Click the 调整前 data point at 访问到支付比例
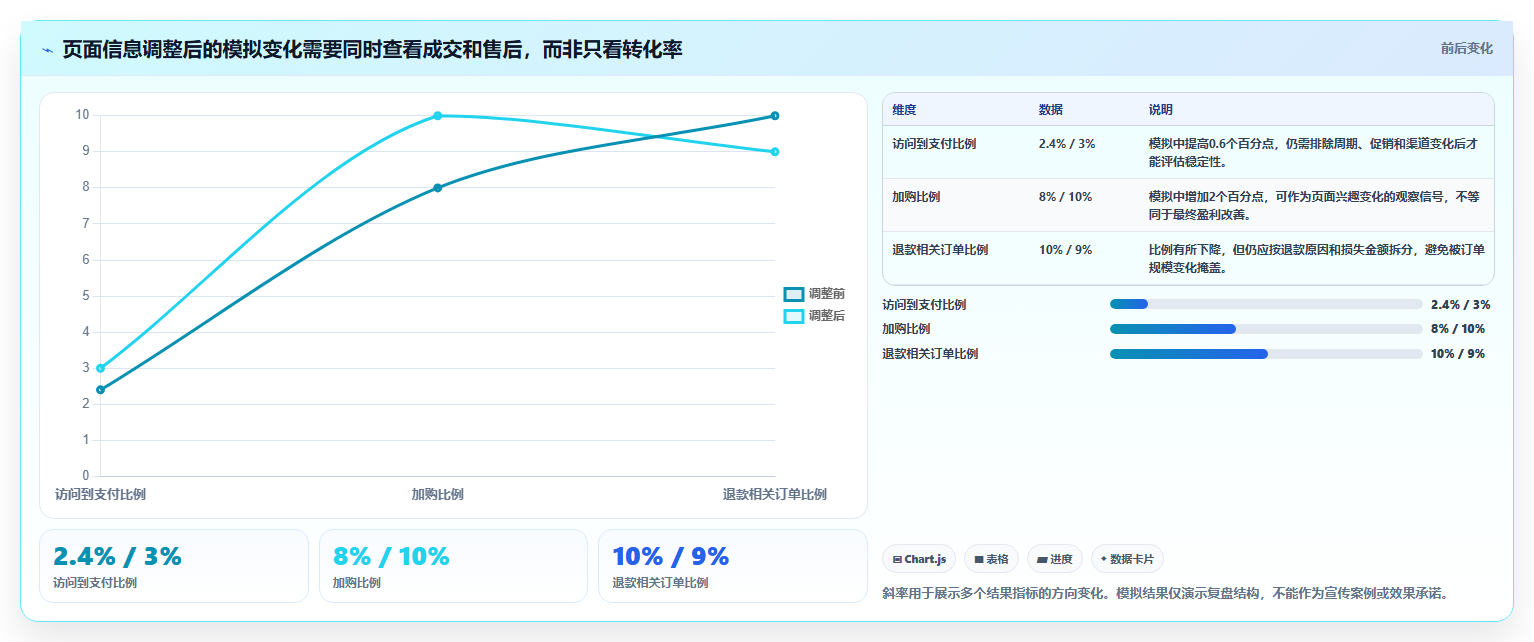 (101, 390)
